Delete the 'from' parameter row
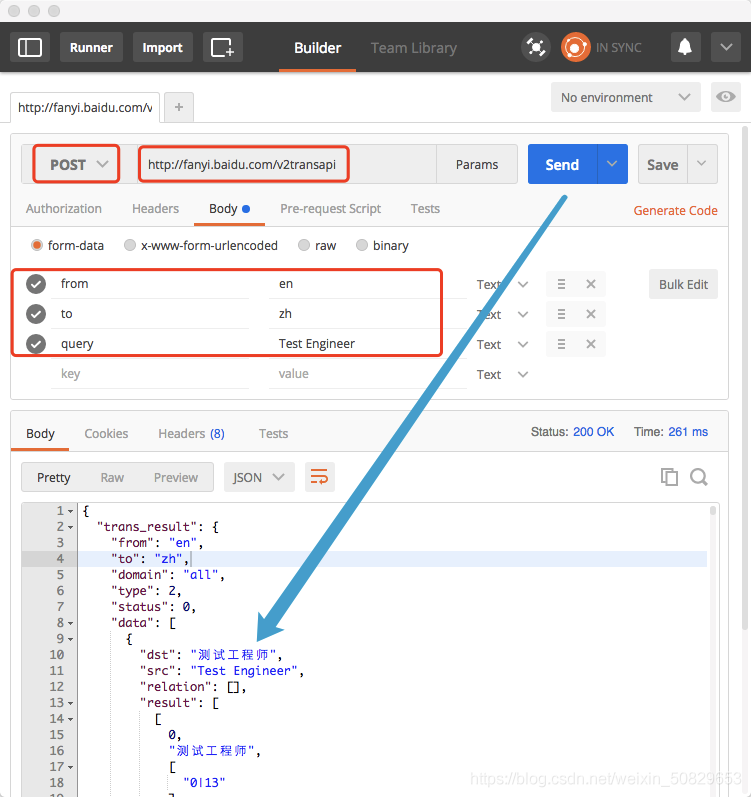The width and height of the screenshot is (751, 797). point(590,284)
